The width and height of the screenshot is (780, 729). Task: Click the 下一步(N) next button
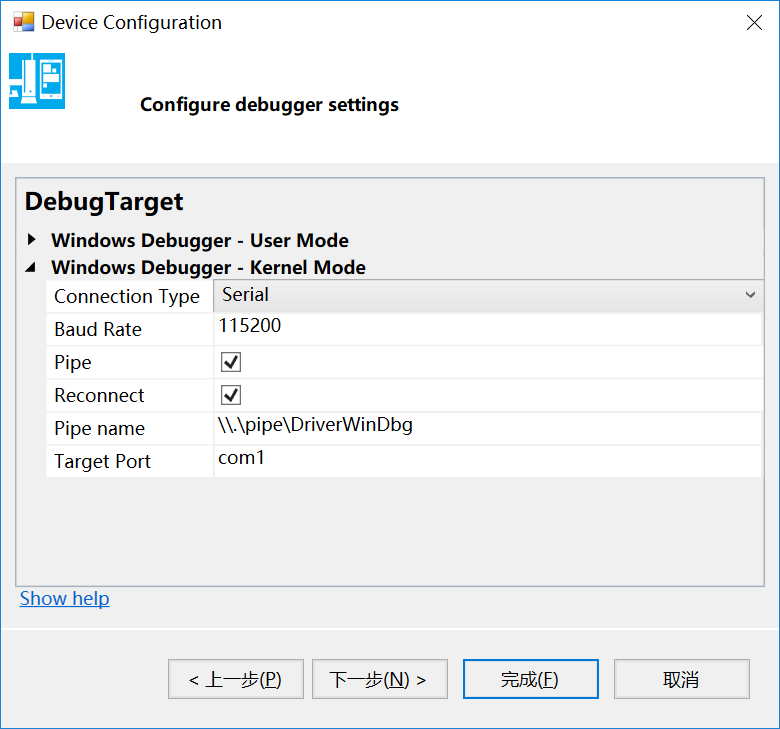pyautogui.click(x=380, y=679)
